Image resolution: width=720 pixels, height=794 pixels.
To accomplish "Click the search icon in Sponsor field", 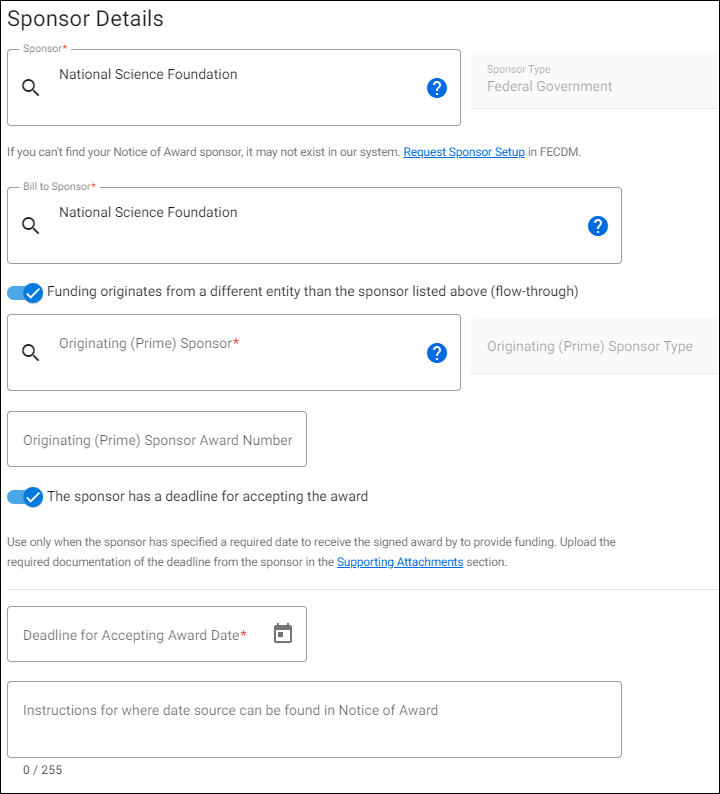I will (x=31, y=88).
